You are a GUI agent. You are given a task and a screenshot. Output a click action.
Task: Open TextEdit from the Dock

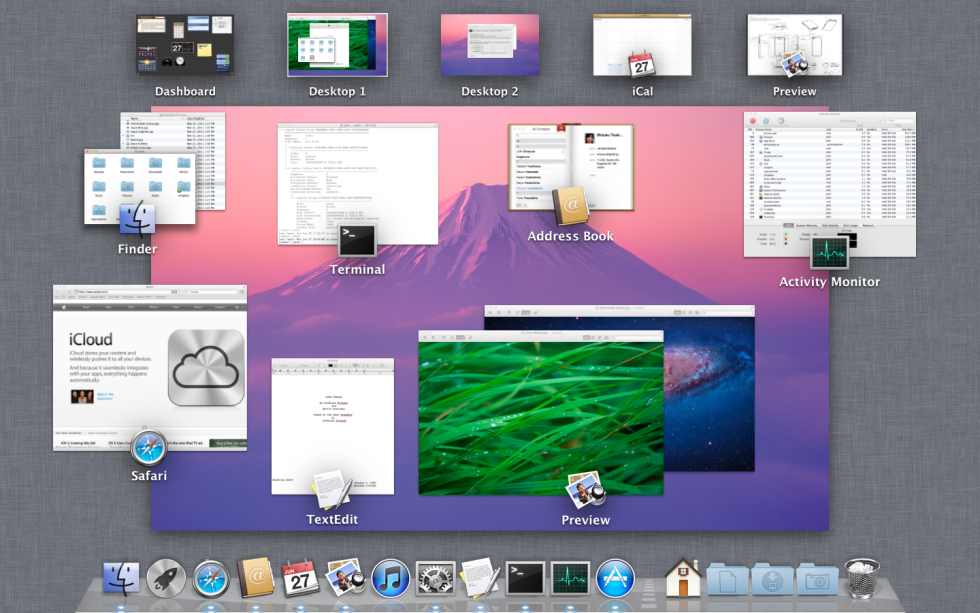[478, 578]
